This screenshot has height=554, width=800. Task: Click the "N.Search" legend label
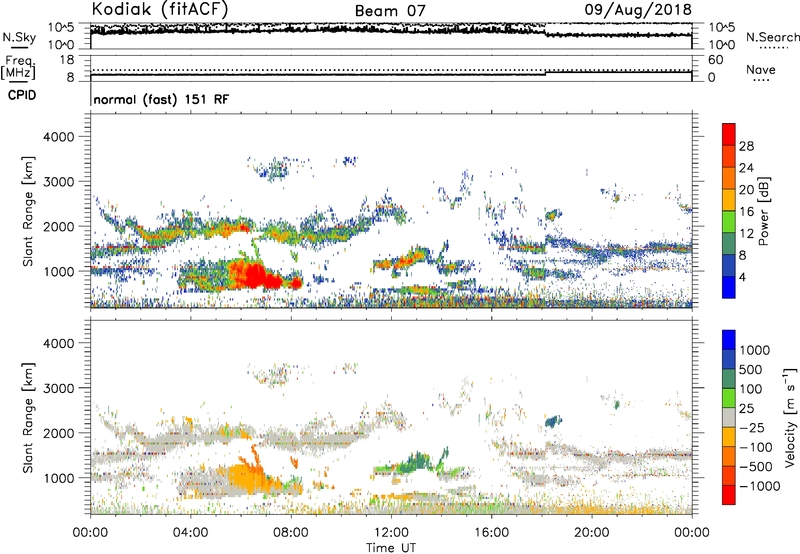click(772, 37)
